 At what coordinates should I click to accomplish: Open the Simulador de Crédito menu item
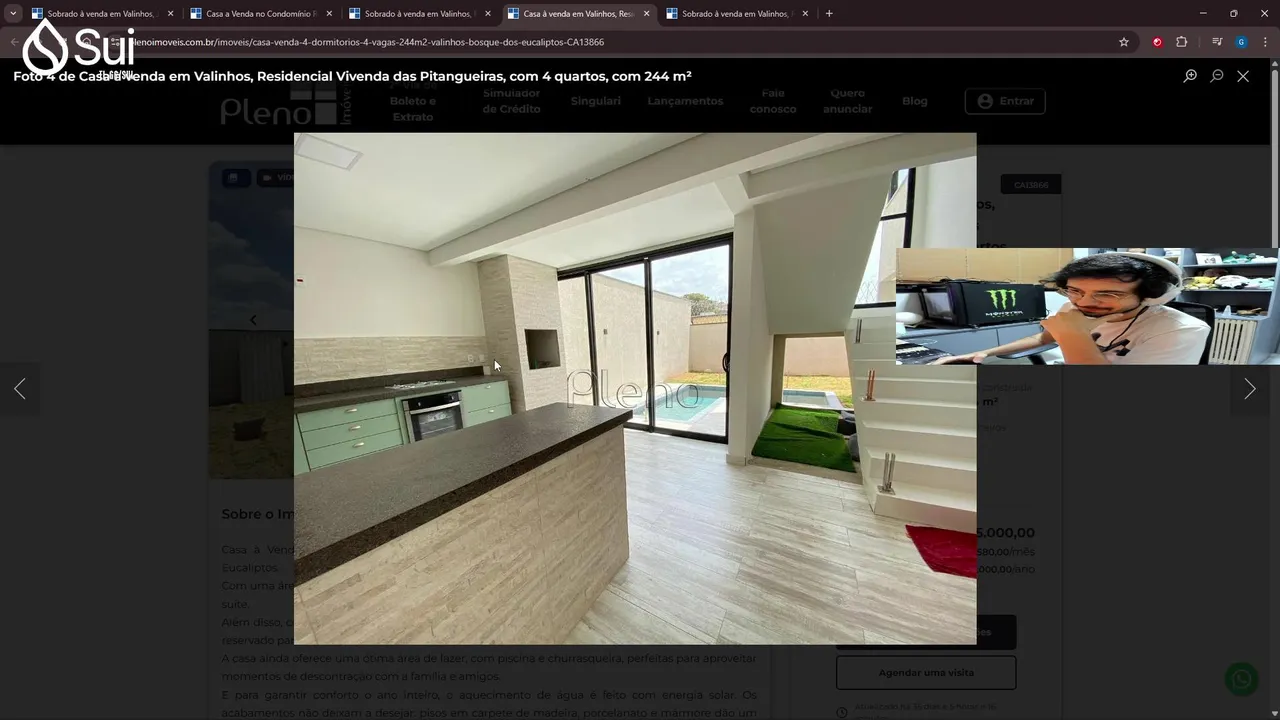pyautogui.click(x=511, y=101)
